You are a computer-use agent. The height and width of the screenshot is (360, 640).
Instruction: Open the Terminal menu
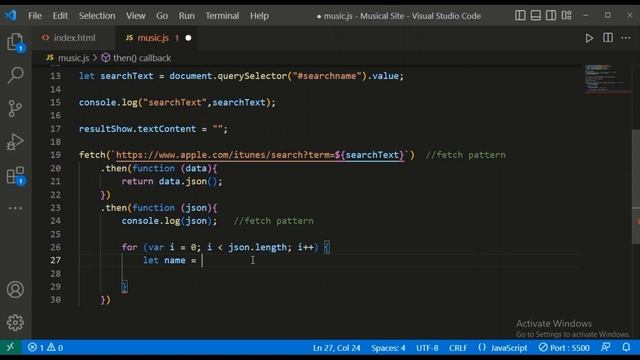click(222, 16)
